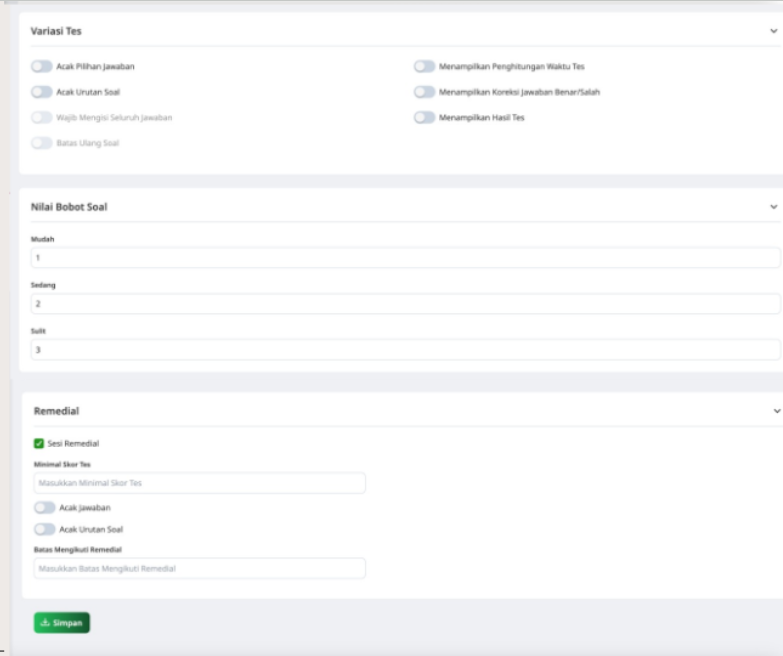Click the Sedang weight input field

(x=405, y=304)
